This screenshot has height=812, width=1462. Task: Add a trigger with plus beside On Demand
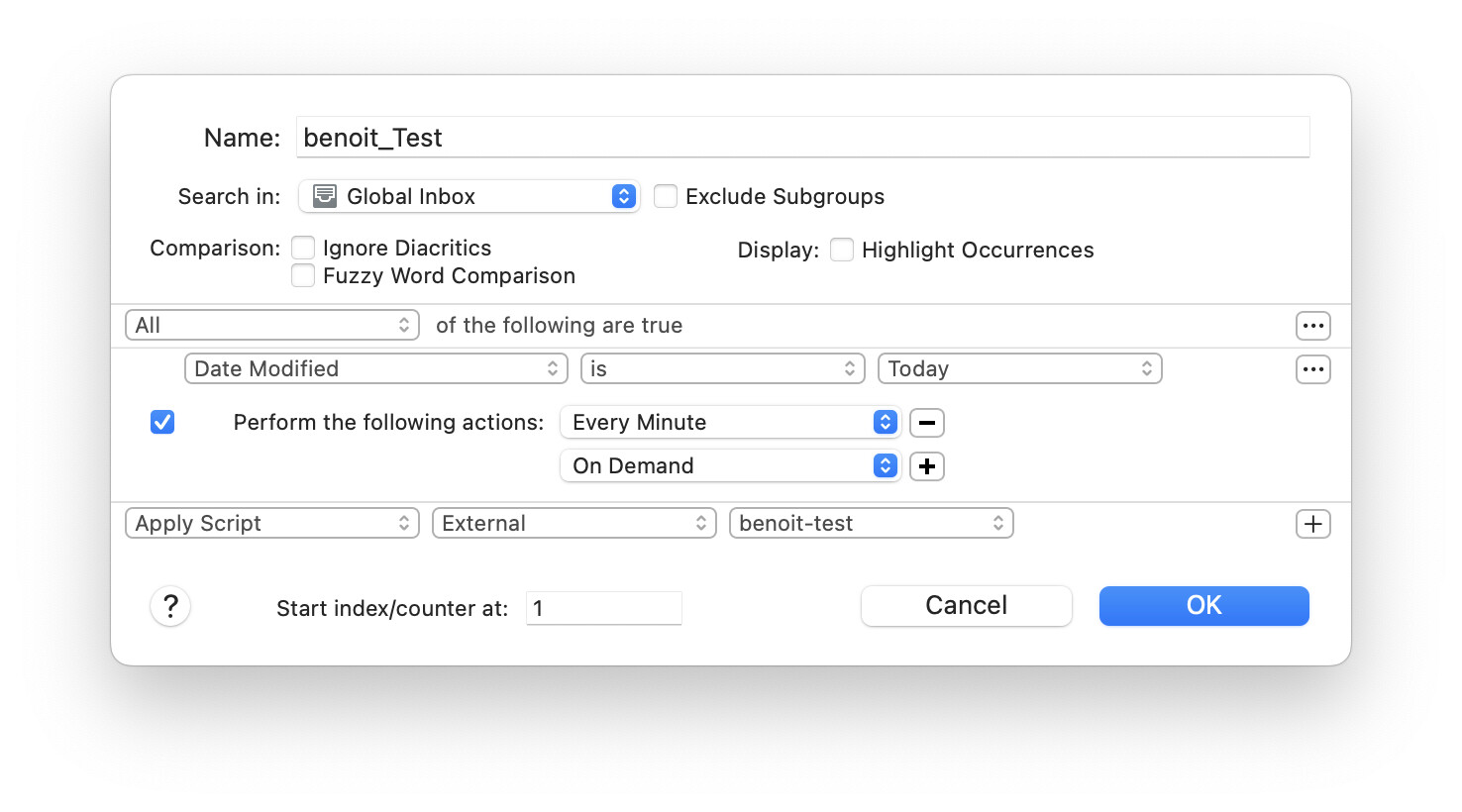[926, 466]
